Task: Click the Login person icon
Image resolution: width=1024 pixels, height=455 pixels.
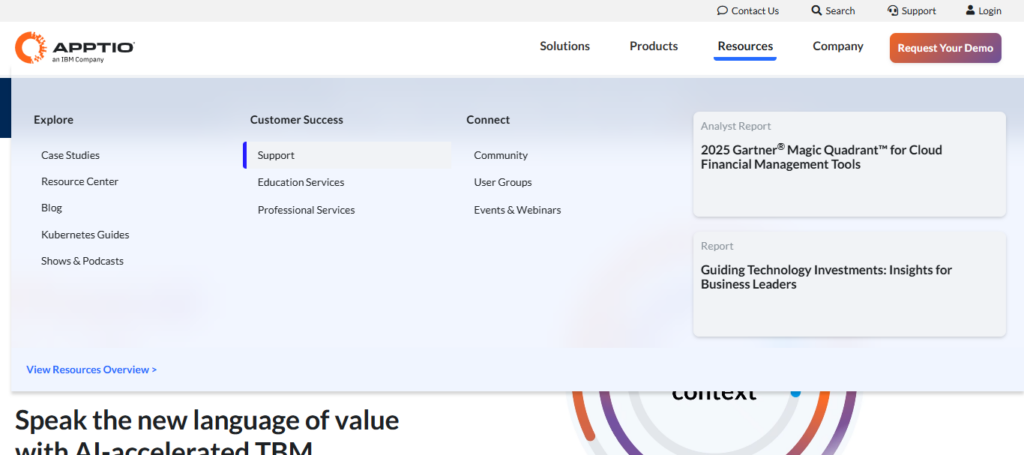Action: click(x=970, y=10)
